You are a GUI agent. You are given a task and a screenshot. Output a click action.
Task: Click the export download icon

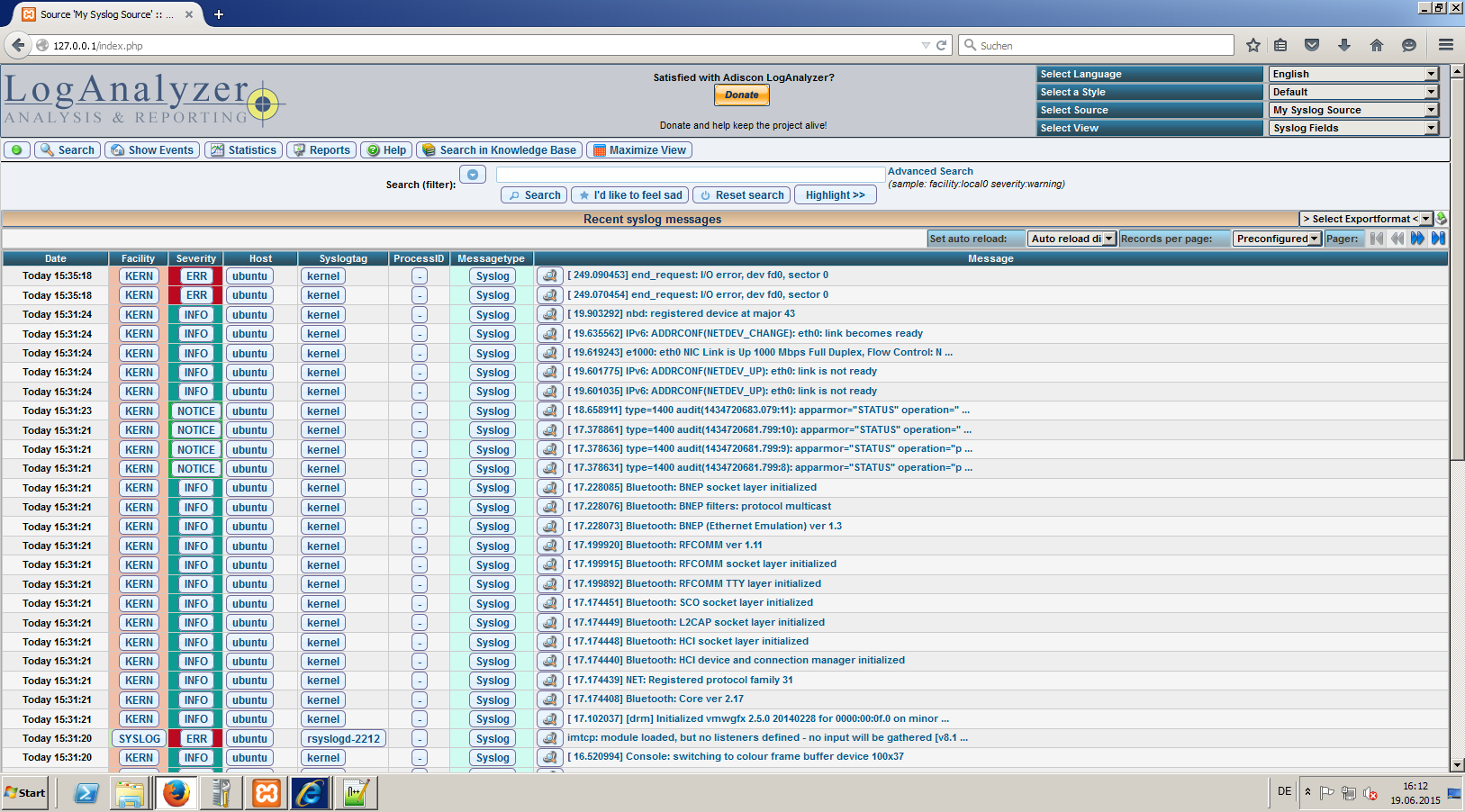[x=1442, y=219]
